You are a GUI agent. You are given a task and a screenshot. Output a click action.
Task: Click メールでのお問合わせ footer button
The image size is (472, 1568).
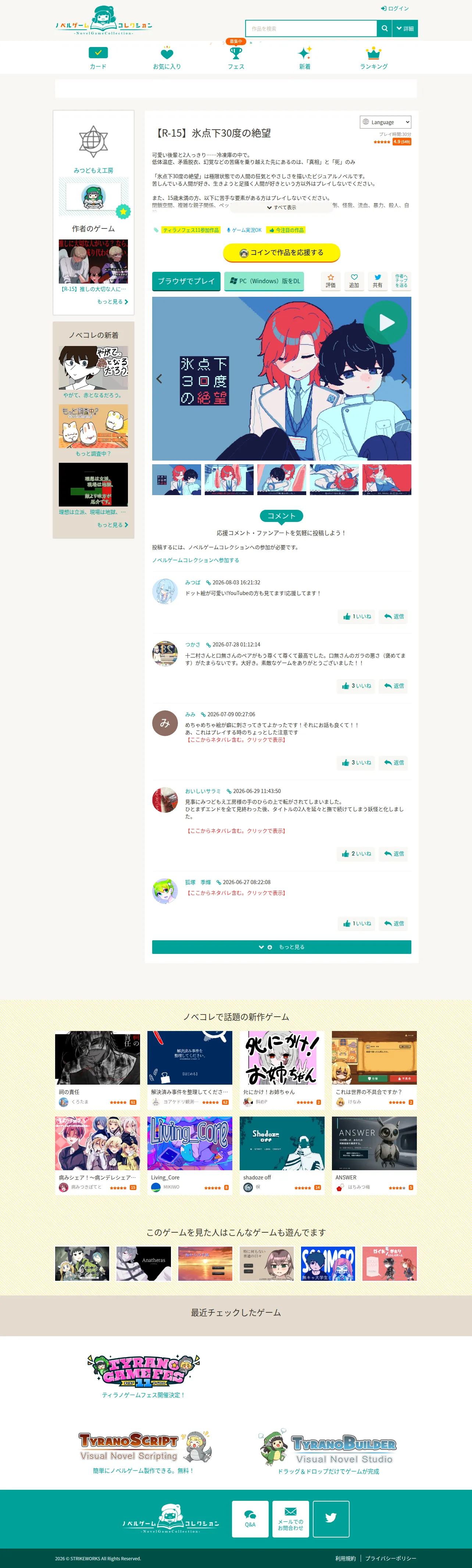click(x=290, y=1519)
